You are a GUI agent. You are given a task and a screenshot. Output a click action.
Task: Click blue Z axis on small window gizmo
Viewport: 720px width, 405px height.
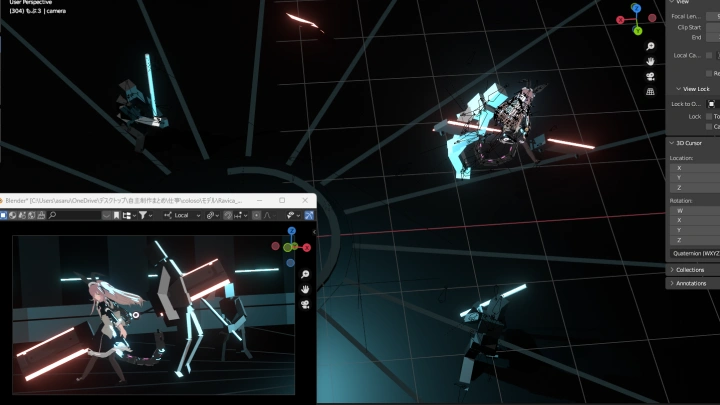tap(292, 231)
